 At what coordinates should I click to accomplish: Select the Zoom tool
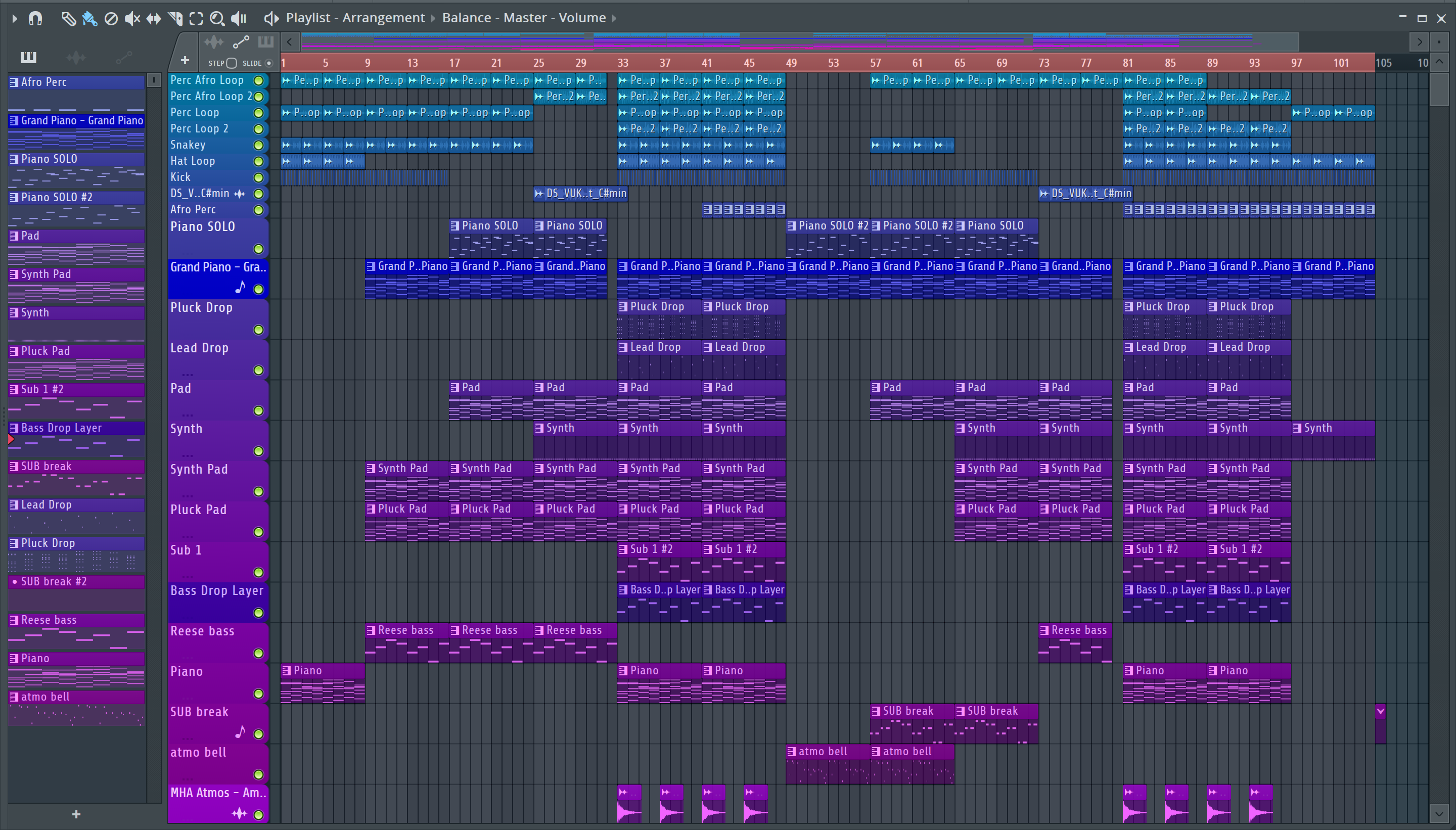[x=217, y=18]
